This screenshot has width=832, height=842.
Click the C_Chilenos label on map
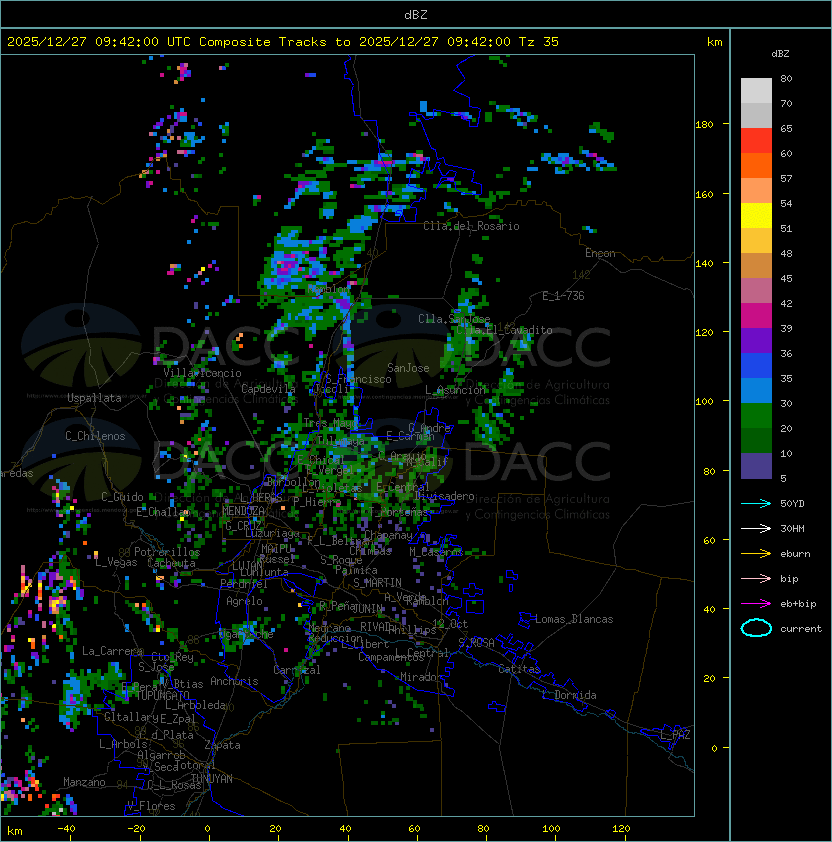(95, 436)
